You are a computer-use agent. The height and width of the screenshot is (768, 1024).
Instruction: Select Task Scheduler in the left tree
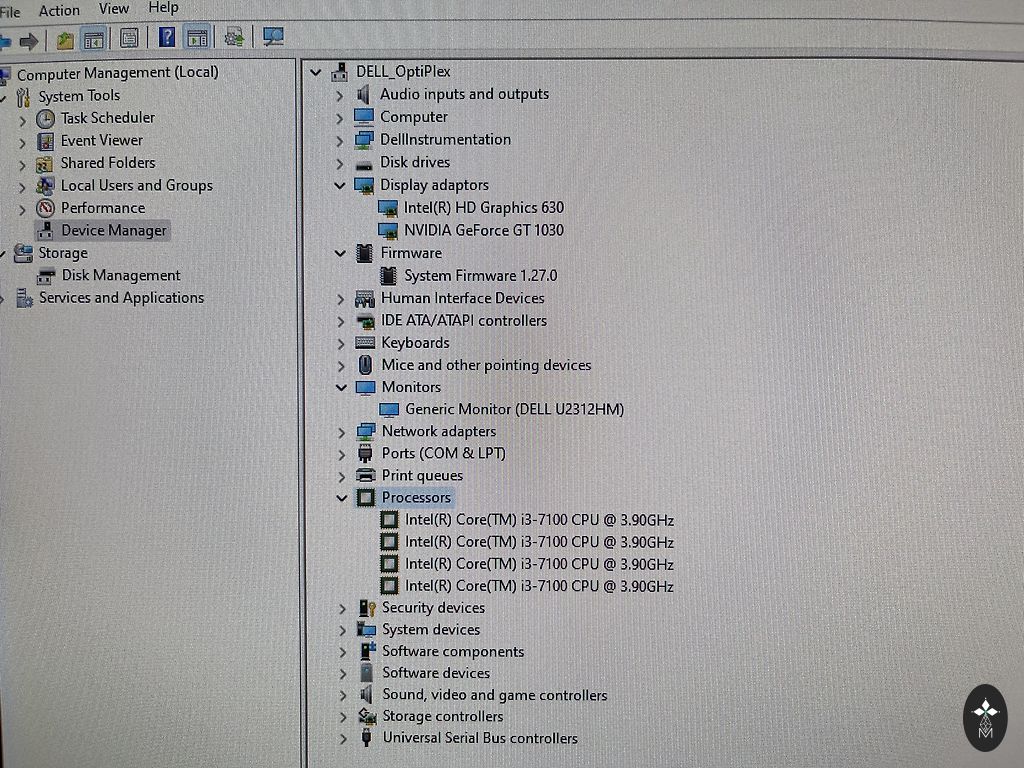(x=108, y=118)
